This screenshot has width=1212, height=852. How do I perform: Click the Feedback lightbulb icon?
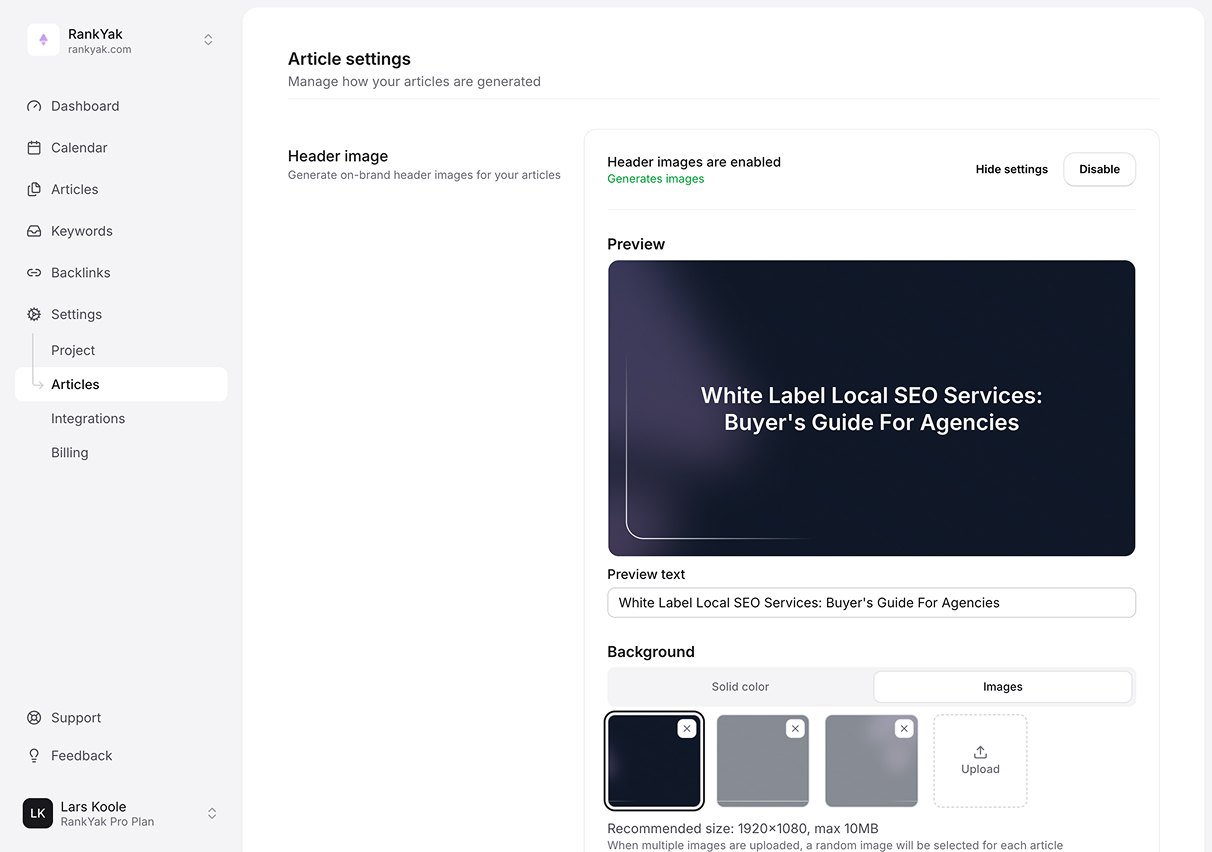(34, 756)
